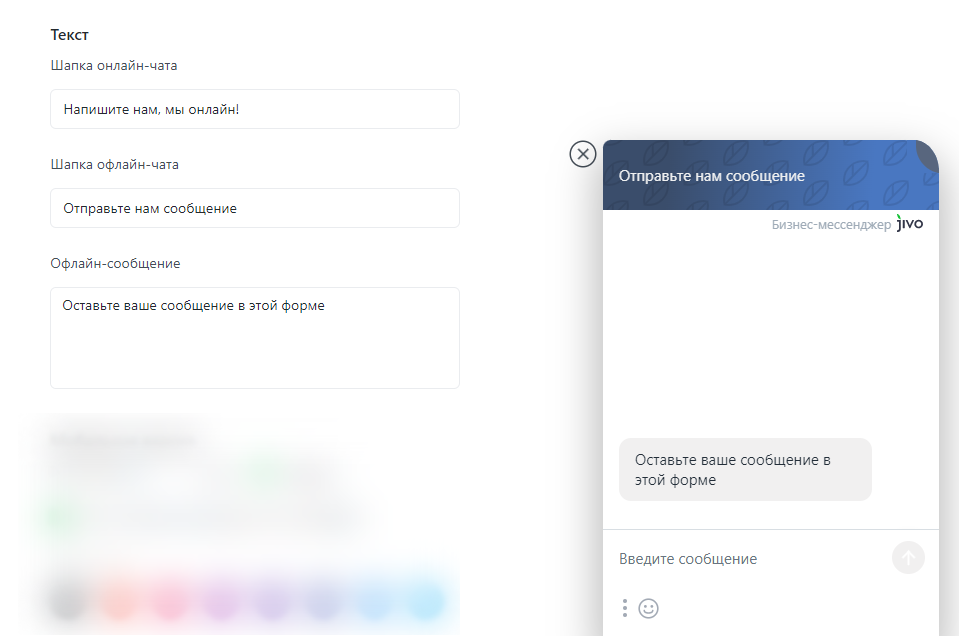Click the Шапка онлайн-чата field label

pyautogui.click(x=114, y=65)
